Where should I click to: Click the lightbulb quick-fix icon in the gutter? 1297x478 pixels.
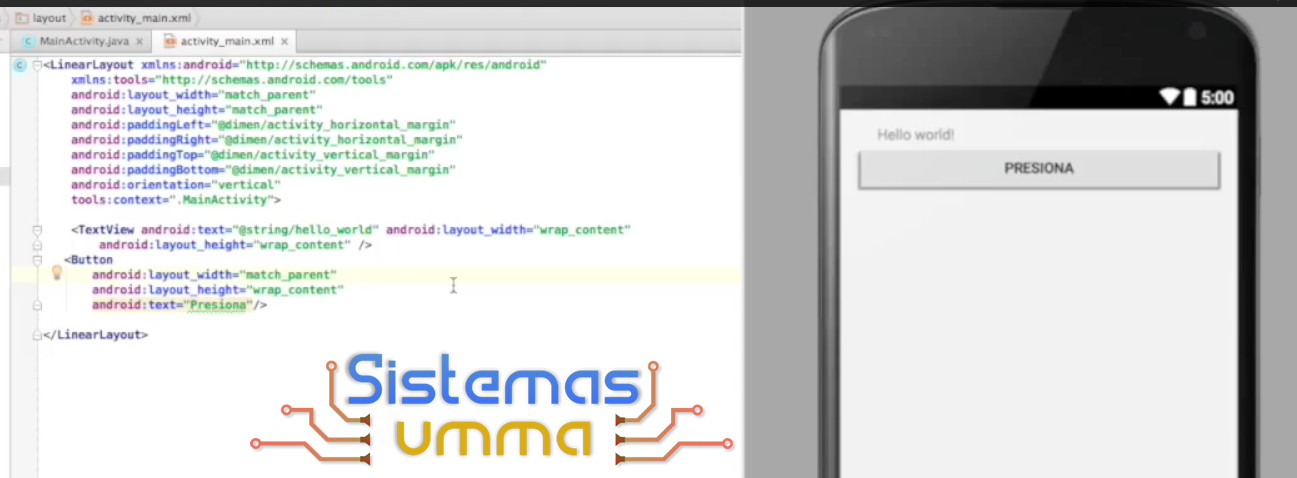57,273
